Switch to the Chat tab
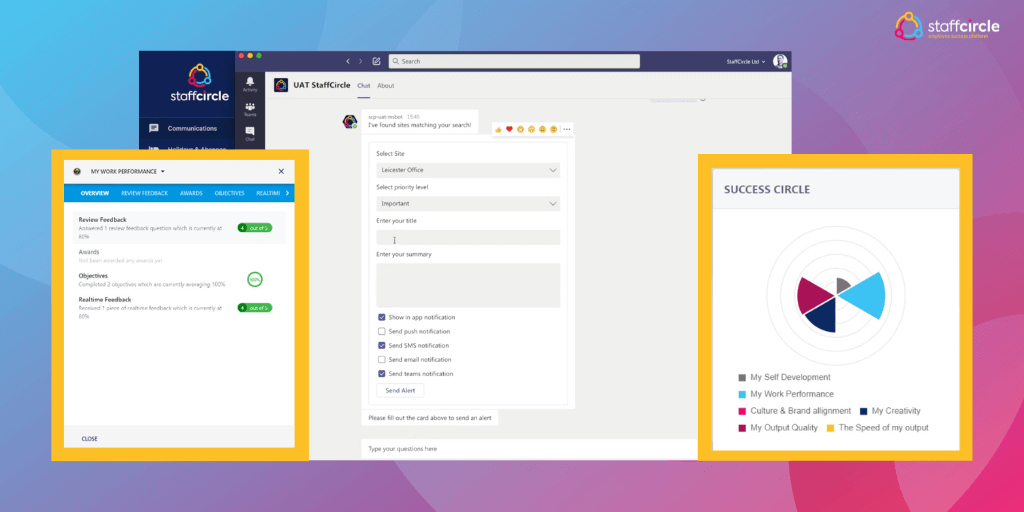Image resolution: width=1024 pixels, height=512 pixels. click(x=364, y=86)
